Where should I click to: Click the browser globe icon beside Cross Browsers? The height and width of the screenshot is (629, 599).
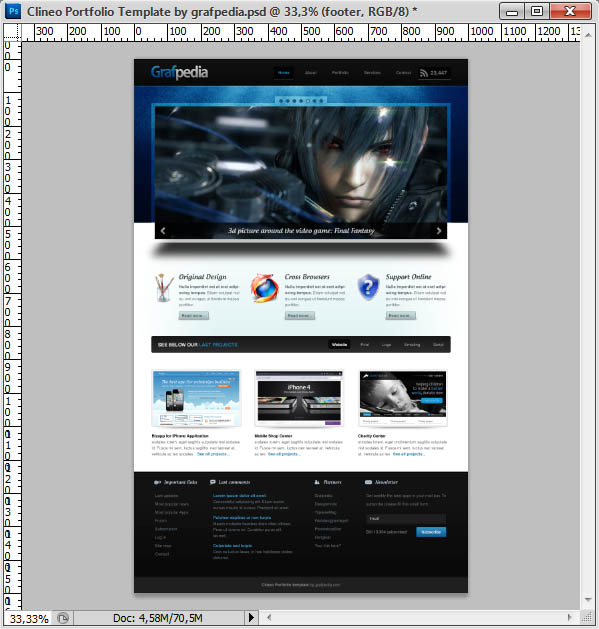click(x=265, y=287)
